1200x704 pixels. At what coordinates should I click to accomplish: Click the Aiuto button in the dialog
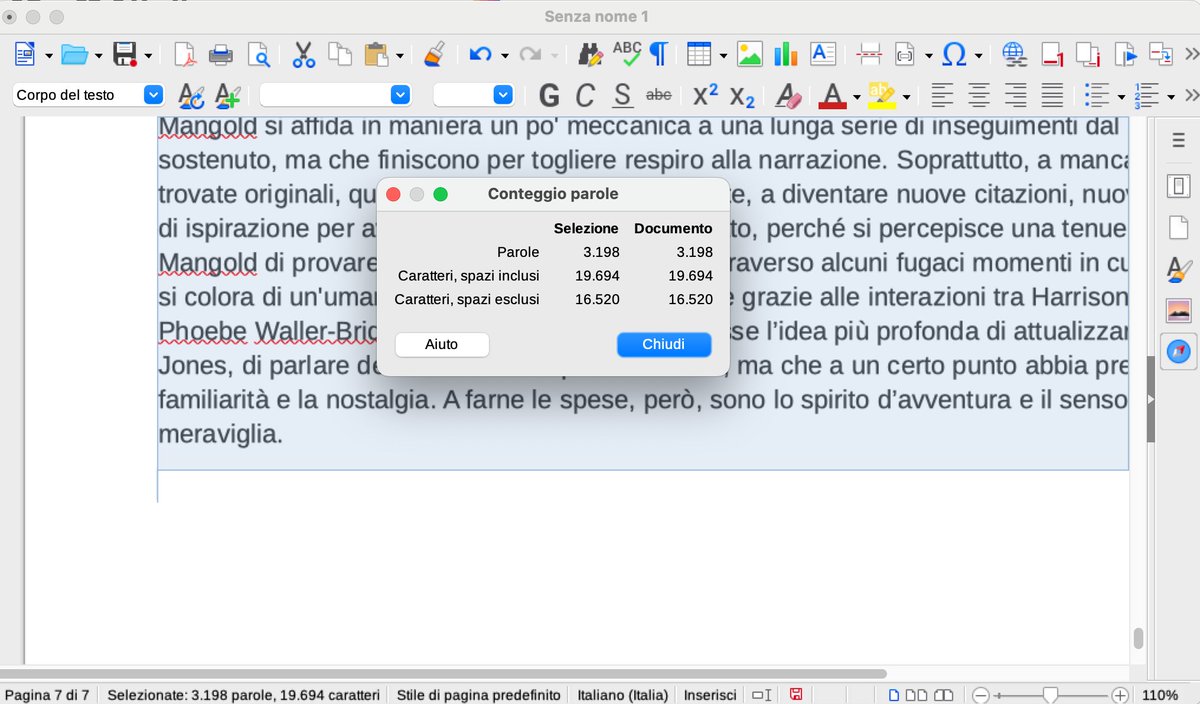pyautogui.click(x=441, y=344)
